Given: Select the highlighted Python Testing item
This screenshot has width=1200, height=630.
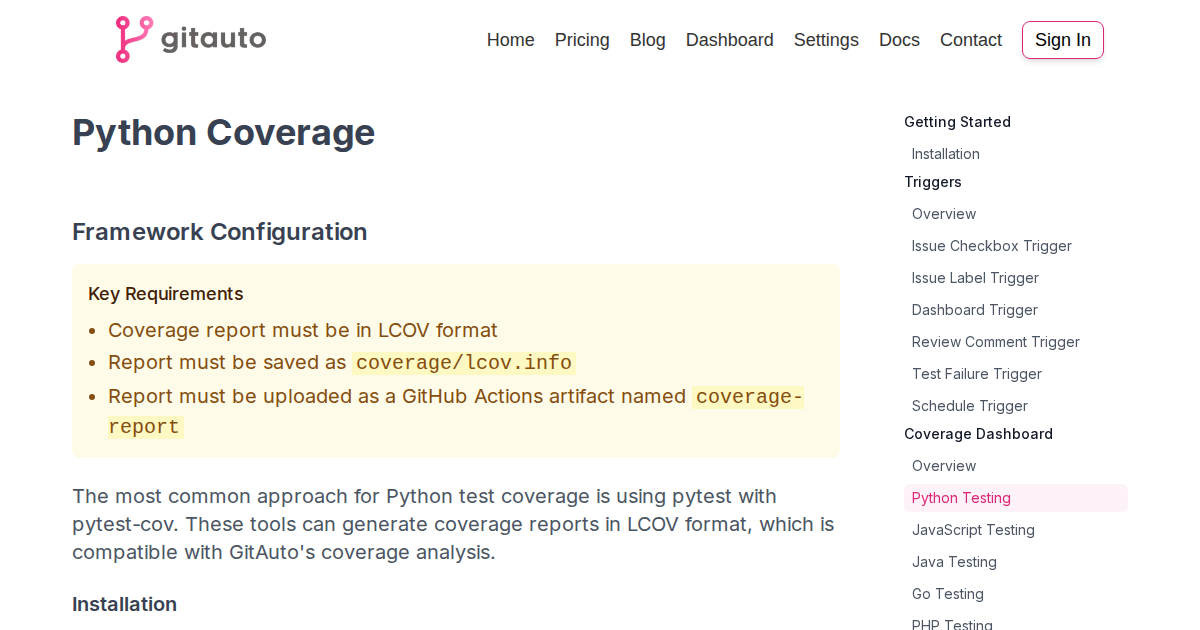Looking at the screenshot, I should point(961,498).
